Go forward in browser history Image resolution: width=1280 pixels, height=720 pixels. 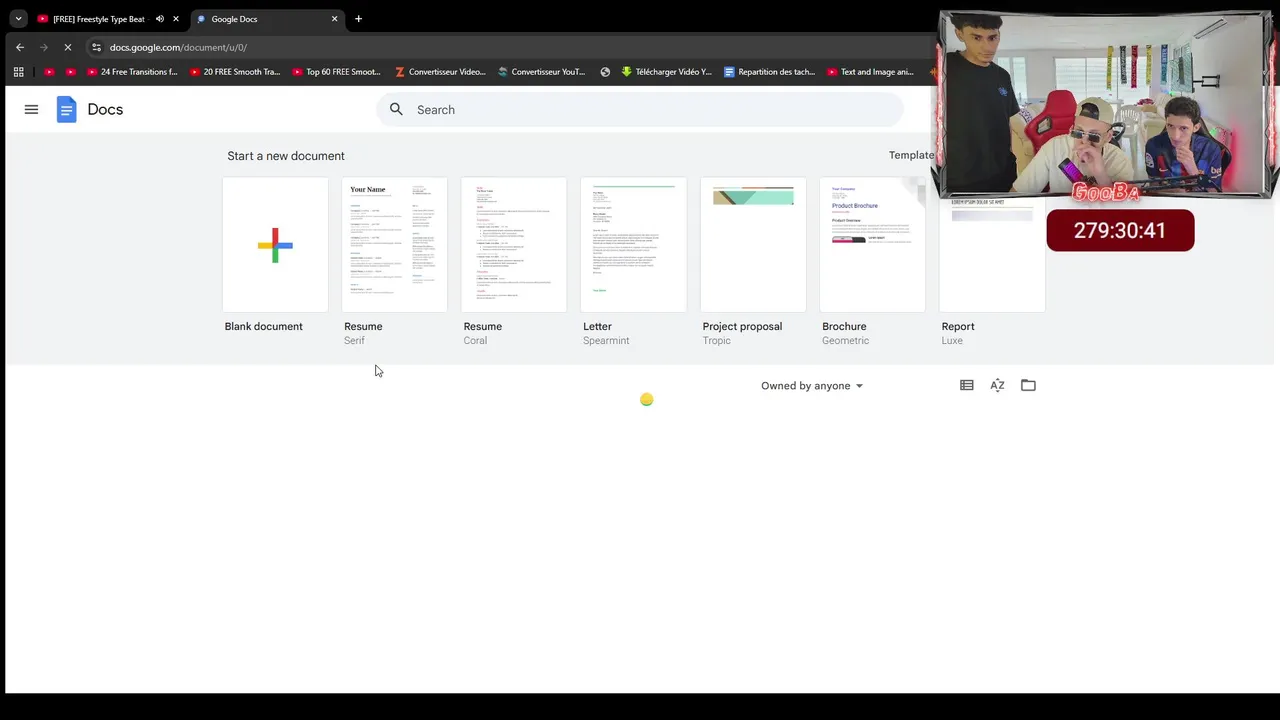pos(44,47)
